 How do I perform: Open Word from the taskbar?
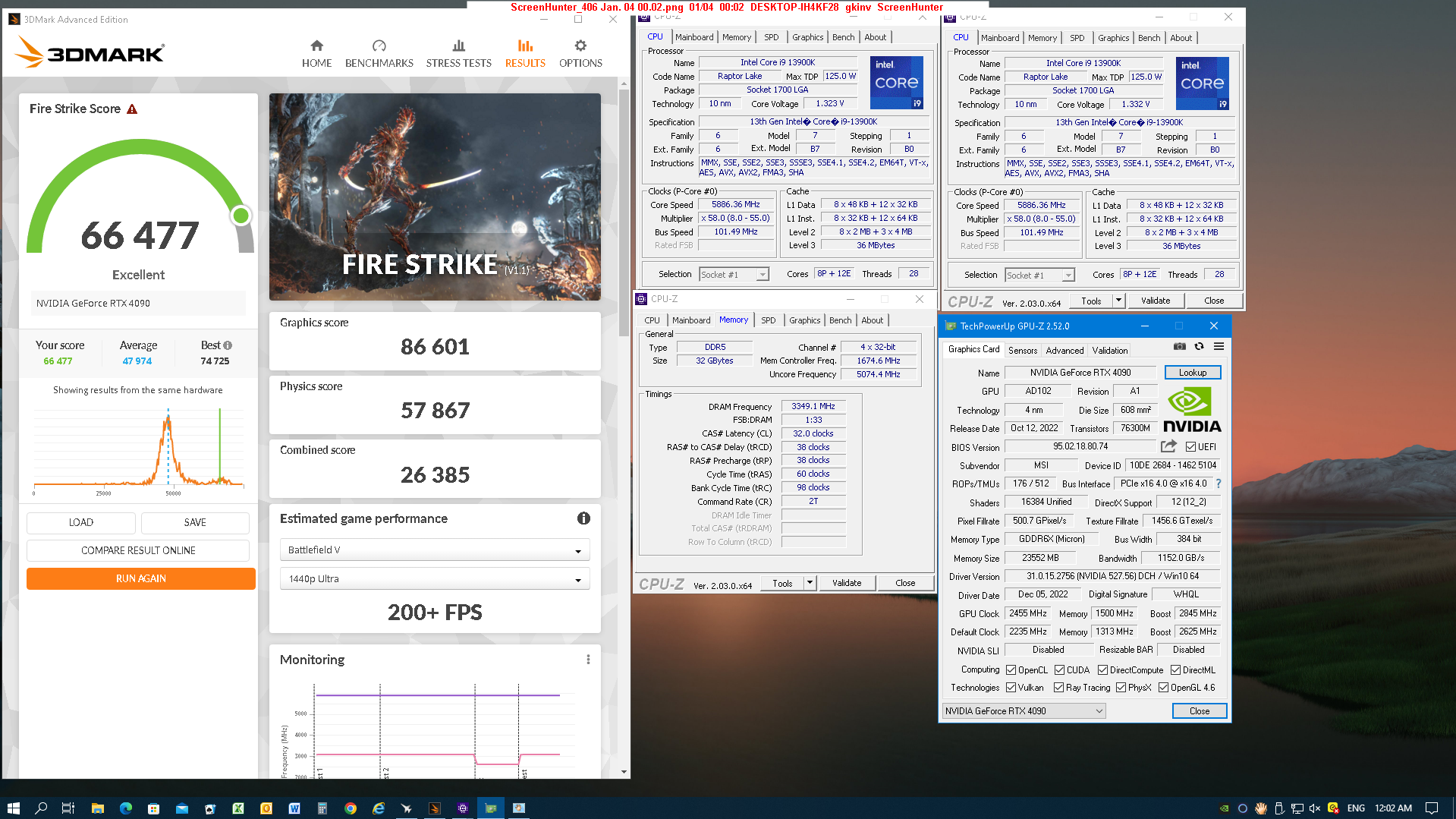pyautogui.click(x=294, y=808)
